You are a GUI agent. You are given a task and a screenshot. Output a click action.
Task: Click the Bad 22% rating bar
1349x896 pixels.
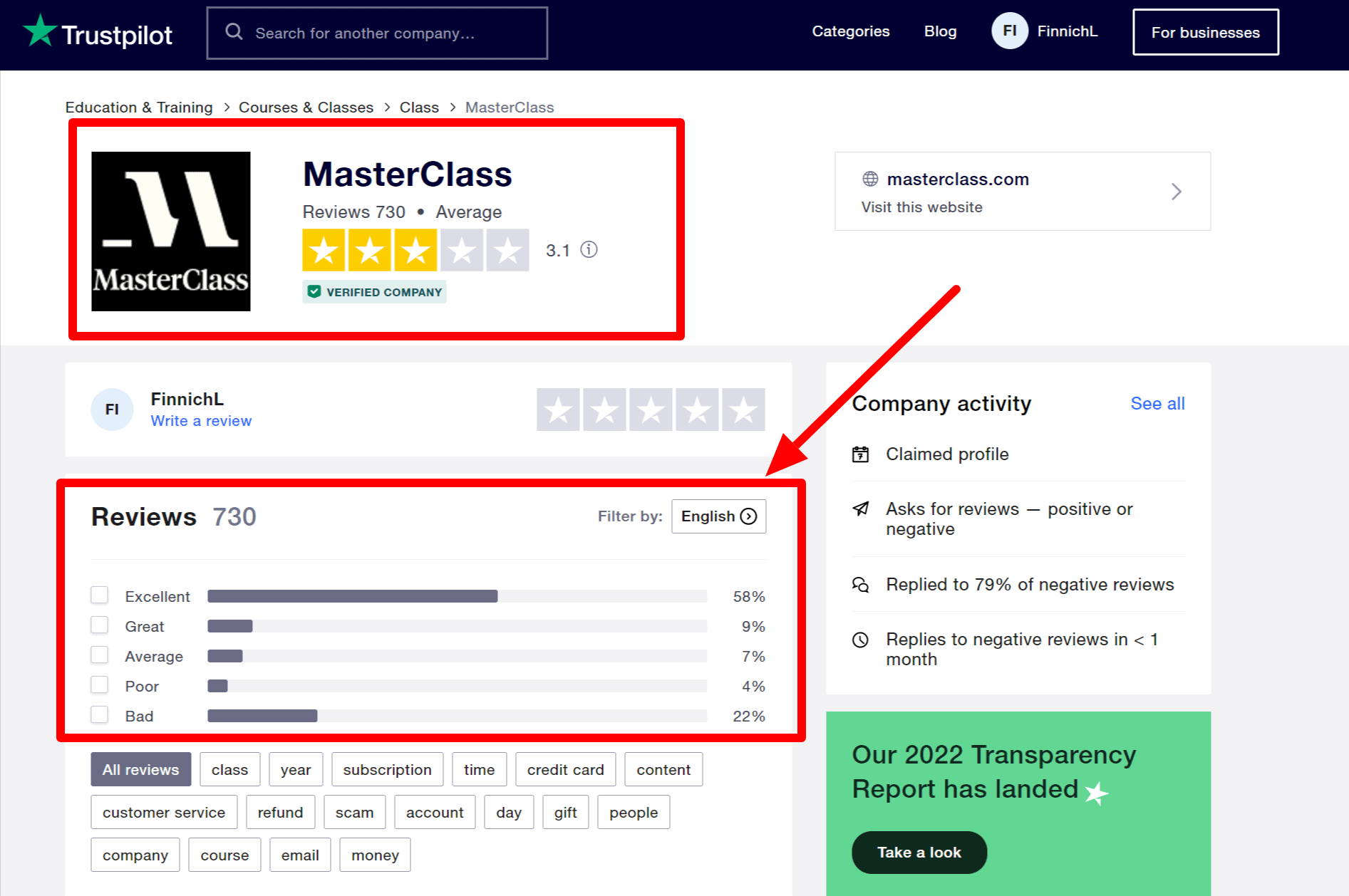pyautogui.click(x=458, y=716)
